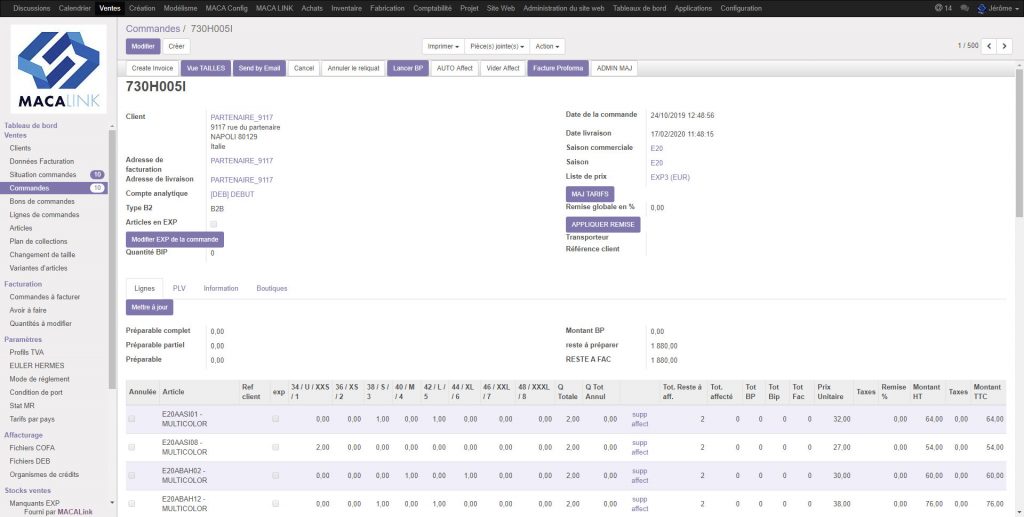
Task: Click the Mettre à jour button
Action: click(x=150, y=307)
